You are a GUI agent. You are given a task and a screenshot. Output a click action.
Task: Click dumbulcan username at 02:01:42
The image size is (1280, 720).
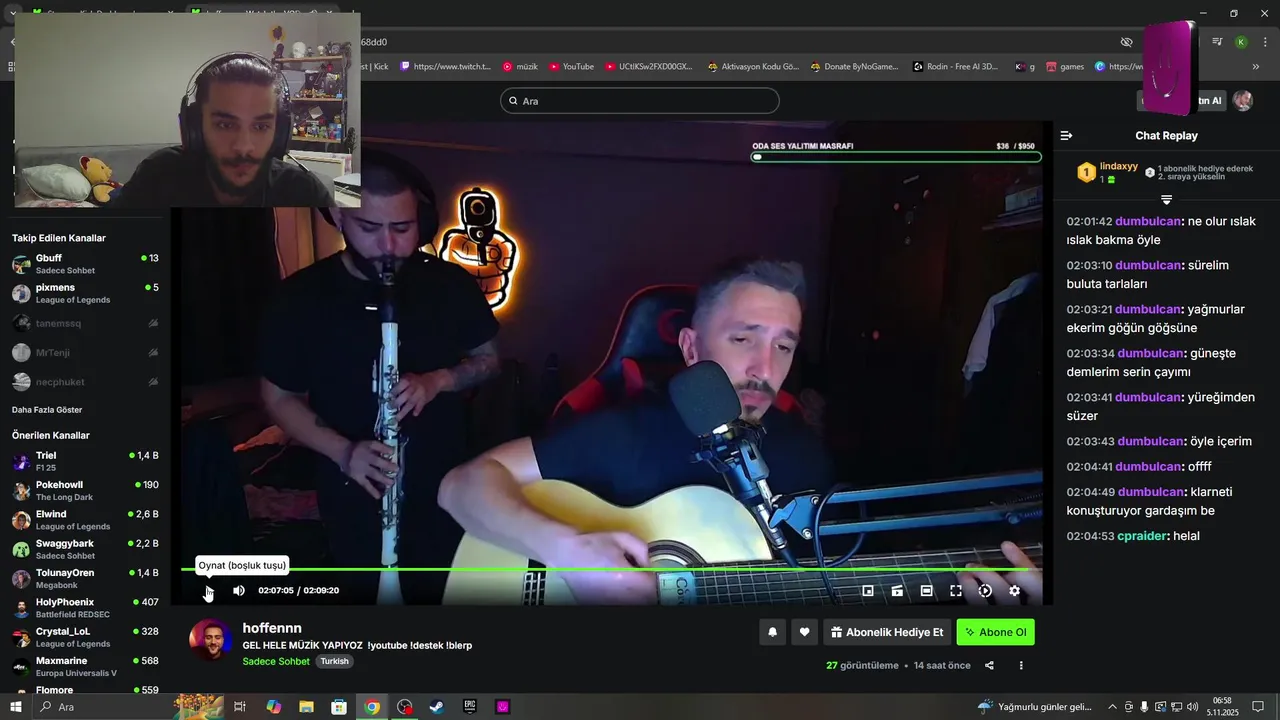point(1148,222)
